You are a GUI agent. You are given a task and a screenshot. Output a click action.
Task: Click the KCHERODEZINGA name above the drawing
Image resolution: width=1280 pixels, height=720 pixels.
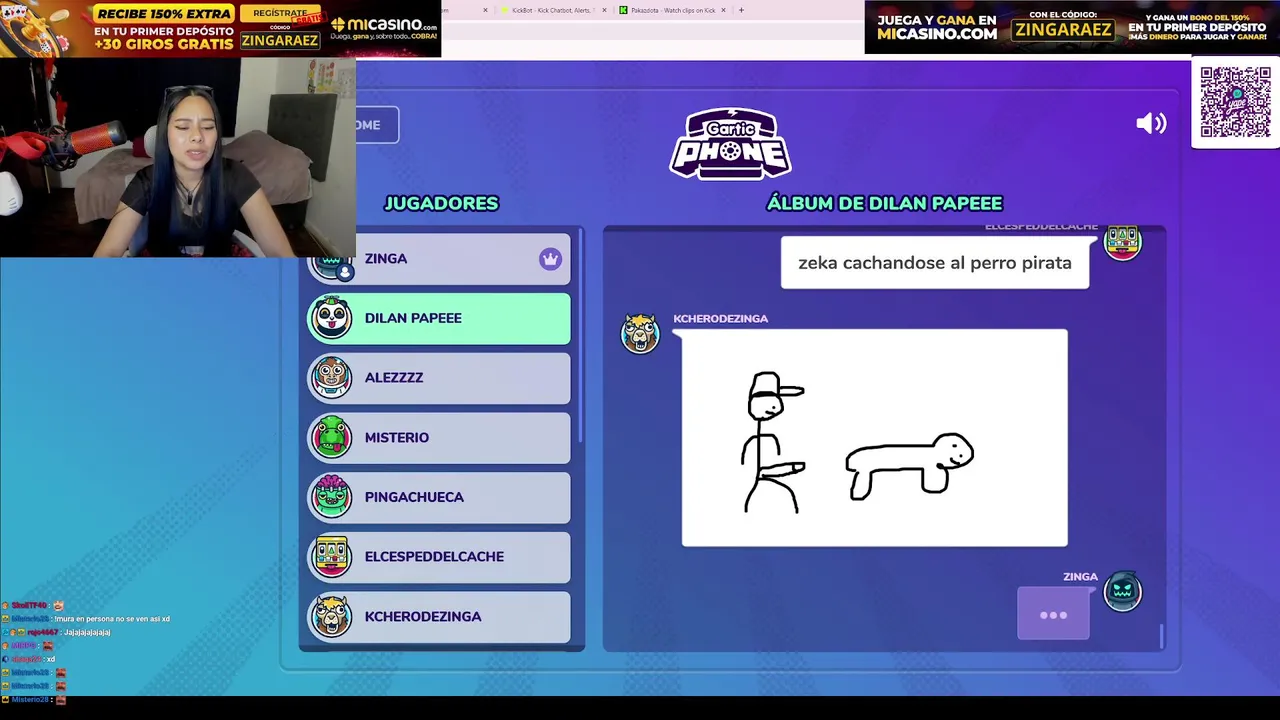pos(720,318)
